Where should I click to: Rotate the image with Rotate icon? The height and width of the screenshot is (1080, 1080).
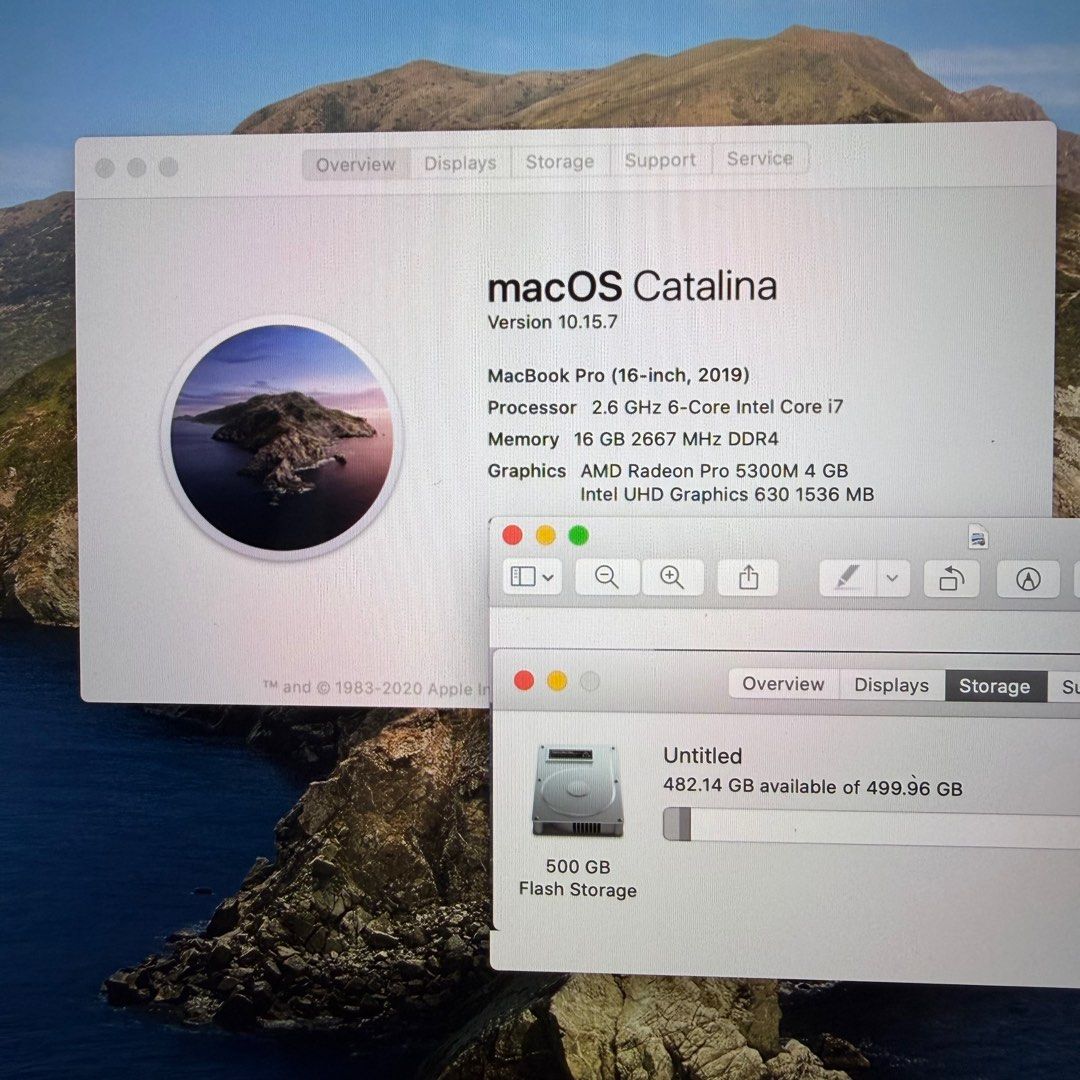coord(951,579)
